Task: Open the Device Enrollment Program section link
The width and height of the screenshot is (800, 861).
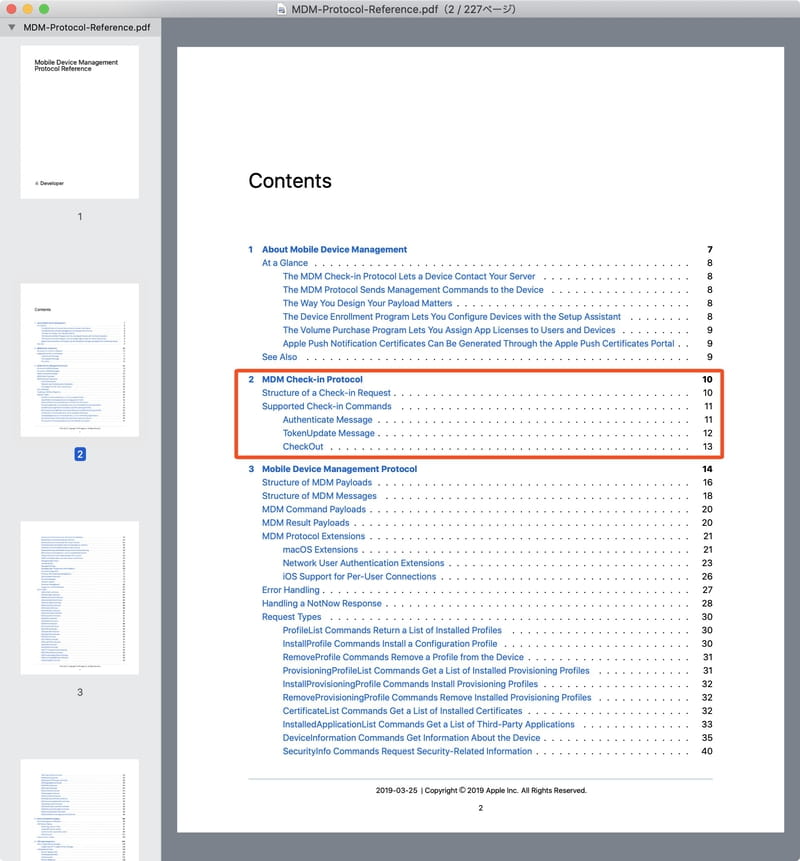Action: pos(451,317)
